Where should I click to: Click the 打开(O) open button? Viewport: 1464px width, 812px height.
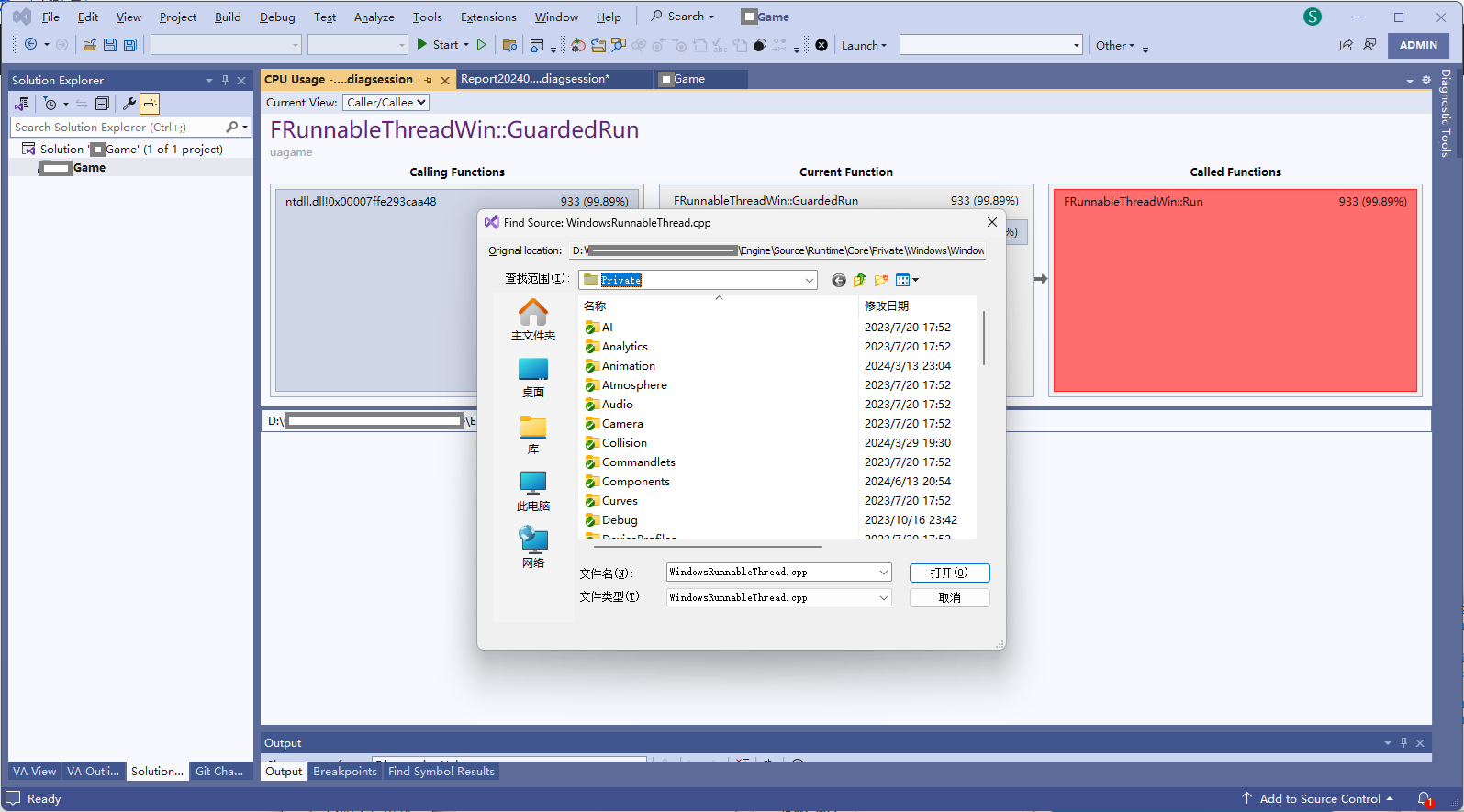[949, 573]
